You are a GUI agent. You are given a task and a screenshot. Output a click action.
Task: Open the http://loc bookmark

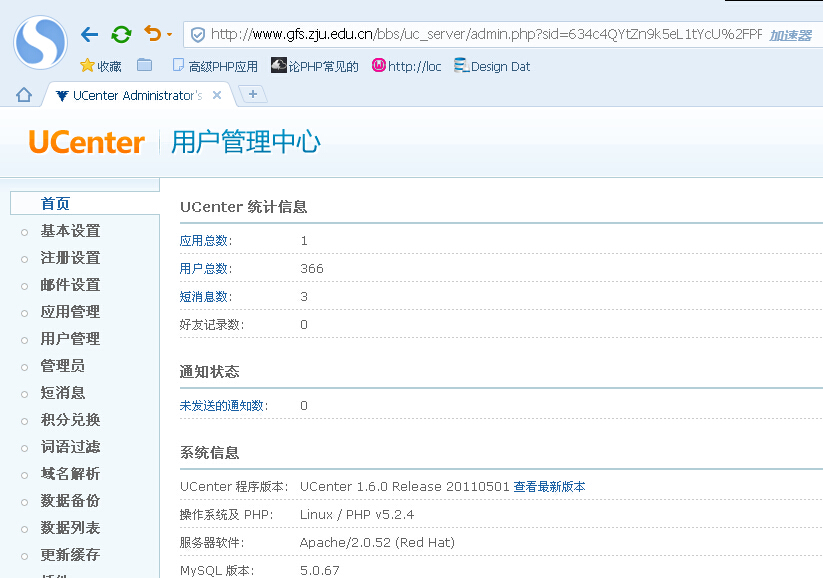[407, 66]
